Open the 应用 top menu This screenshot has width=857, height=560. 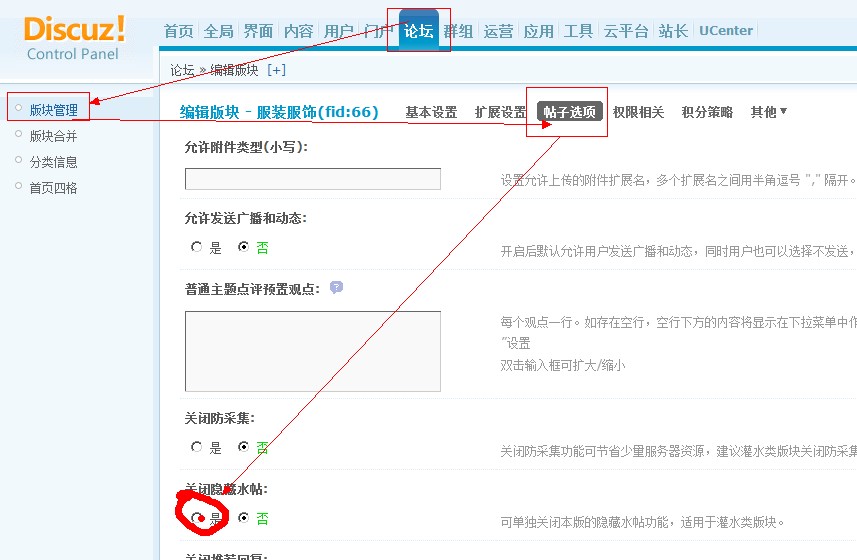tap(538, 31)
